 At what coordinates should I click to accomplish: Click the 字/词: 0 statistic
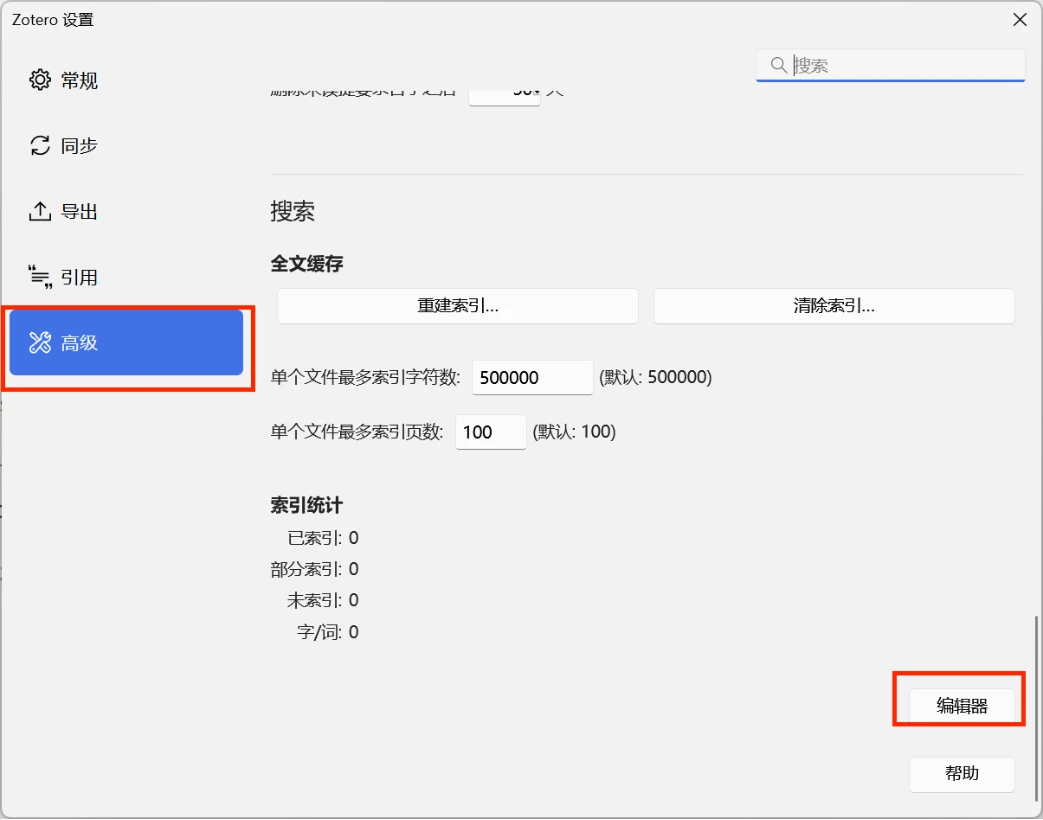tap(327, 632)
